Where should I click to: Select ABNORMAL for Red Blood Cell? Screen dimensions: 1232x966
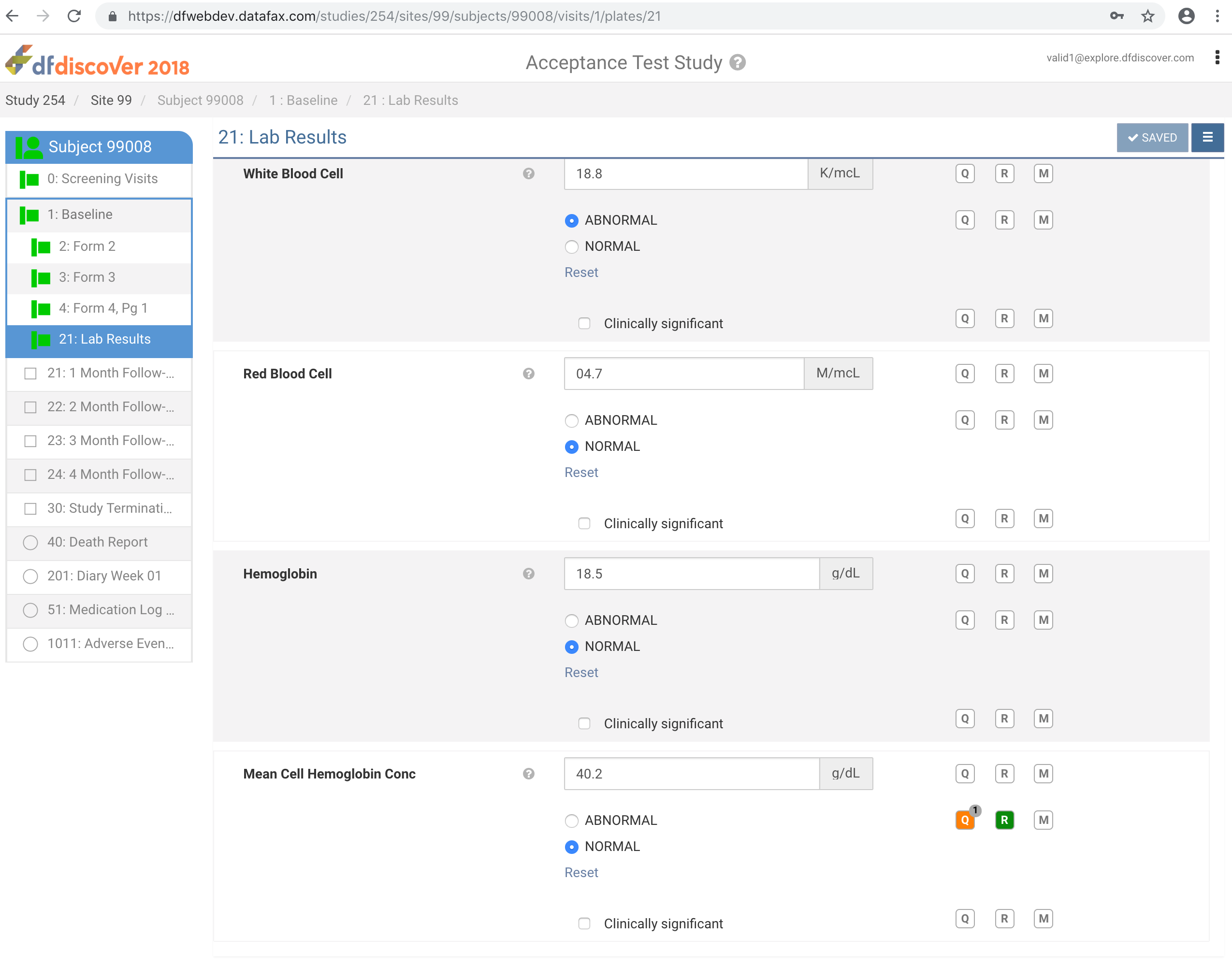coord(571,420)
